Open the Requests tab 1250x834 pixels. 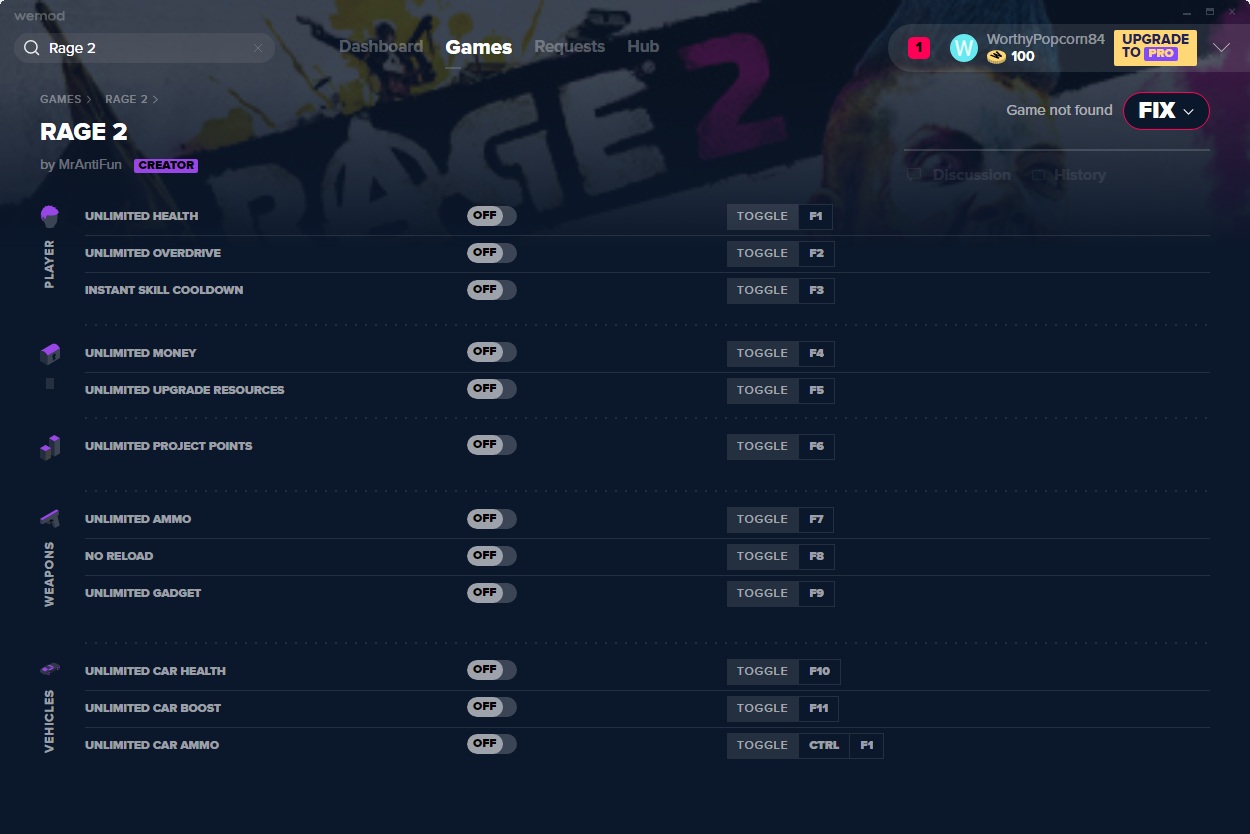569,47
